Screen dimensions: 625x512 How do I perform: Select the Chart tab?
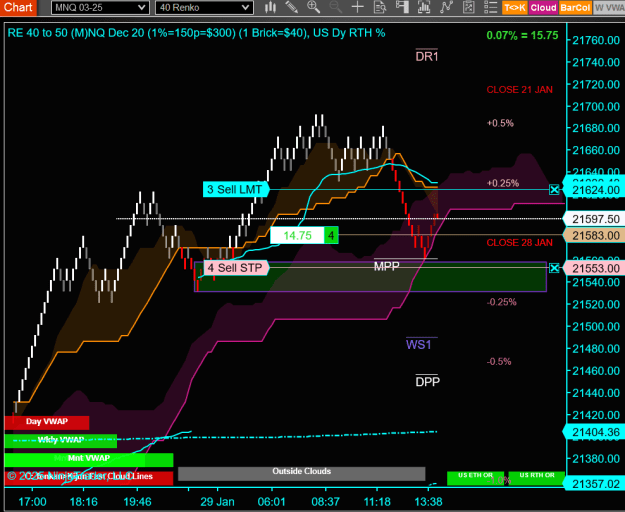(x=18, y=8)
